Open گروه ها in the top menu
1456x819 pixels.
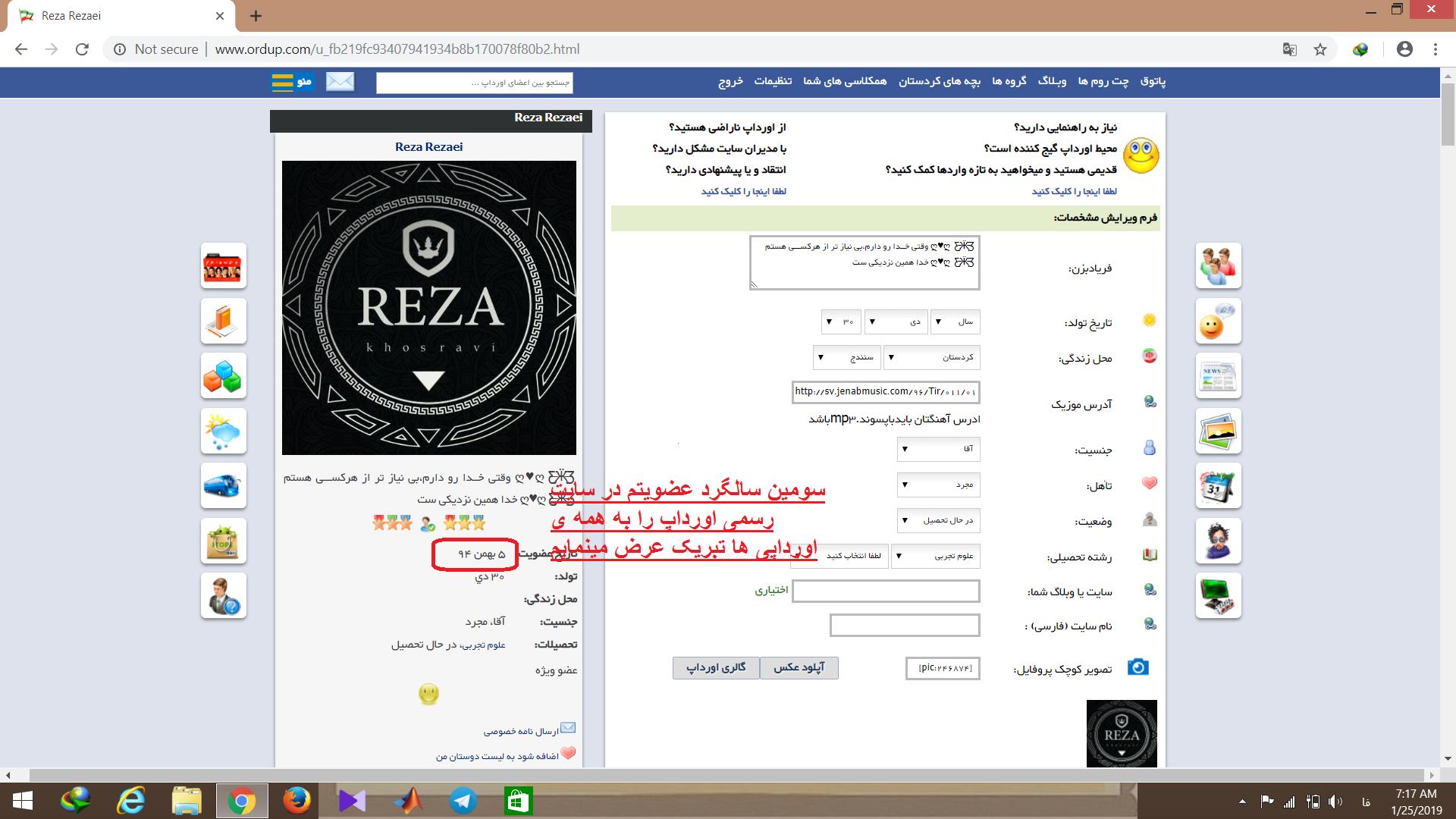1009,81
